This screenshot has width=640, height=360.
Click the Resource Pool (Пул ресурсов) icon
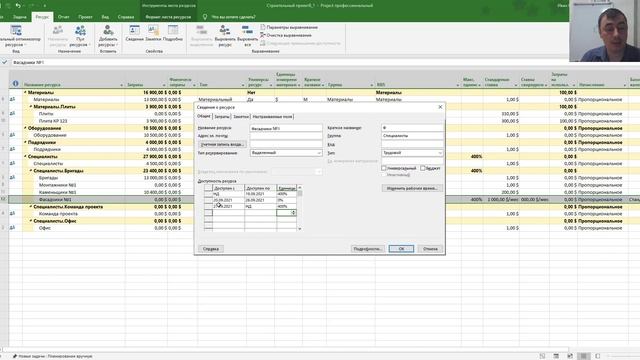(x=80, y=31)
